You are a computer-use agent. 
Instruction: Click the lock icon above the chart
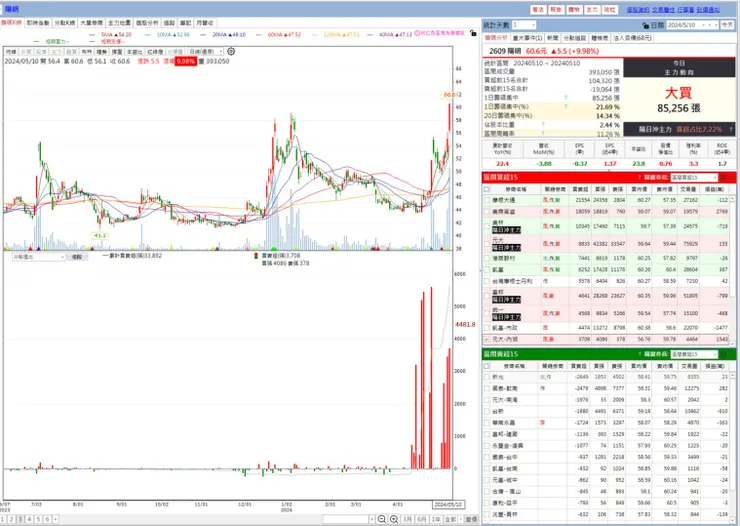pyautogui.click(x=473, y=33)
